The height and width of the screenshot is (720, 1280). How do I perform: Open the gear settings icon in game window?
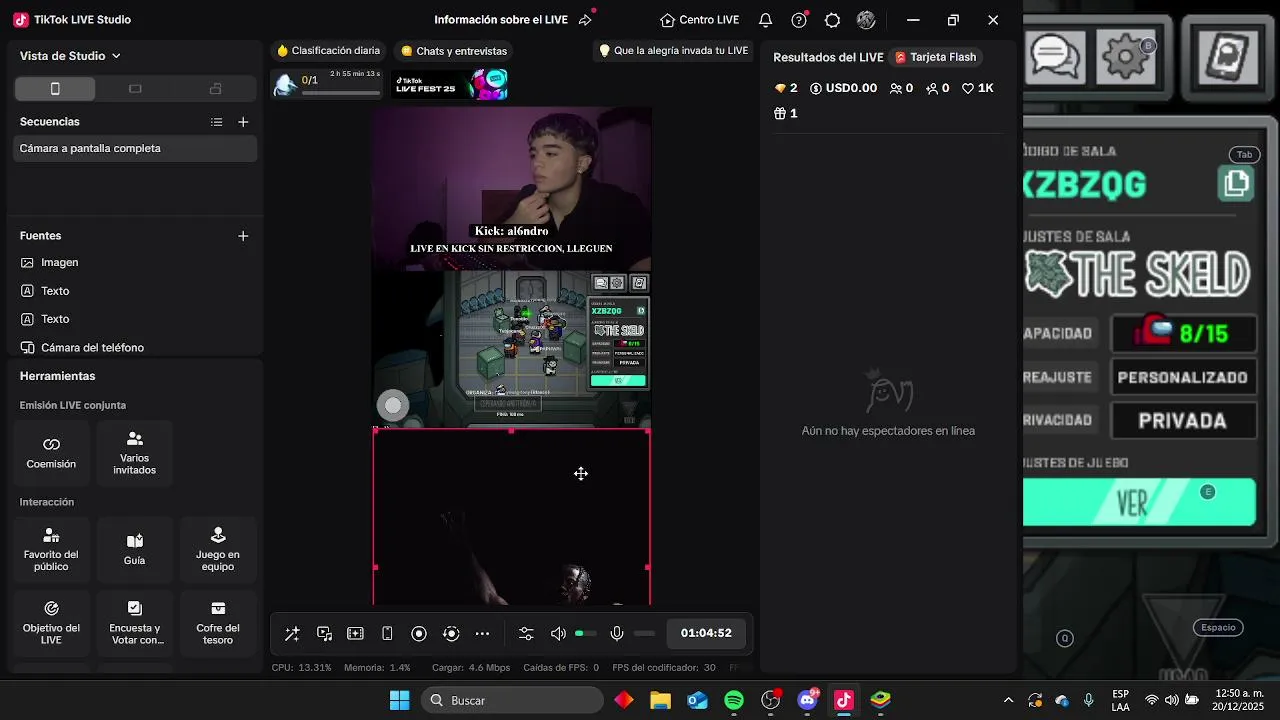tap(1128, 55)
